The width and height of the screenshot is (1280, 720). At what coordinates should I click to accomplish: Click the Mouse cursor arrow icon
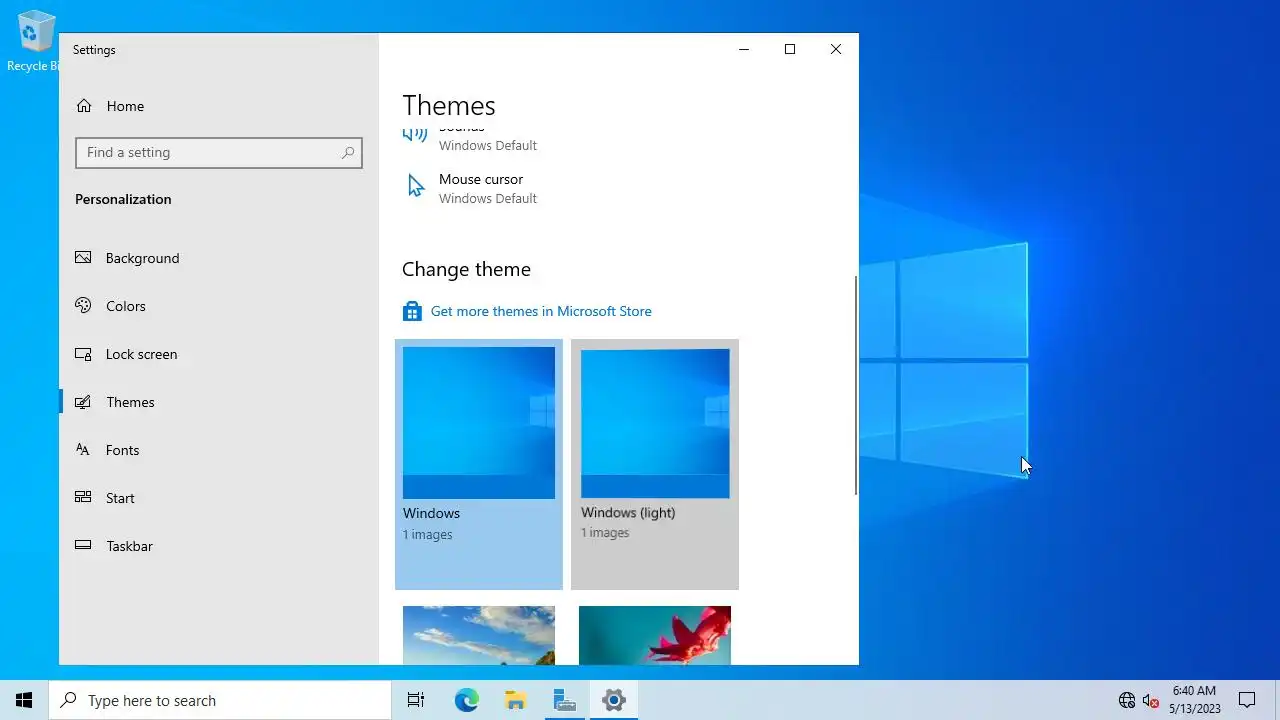coord(416,186)
